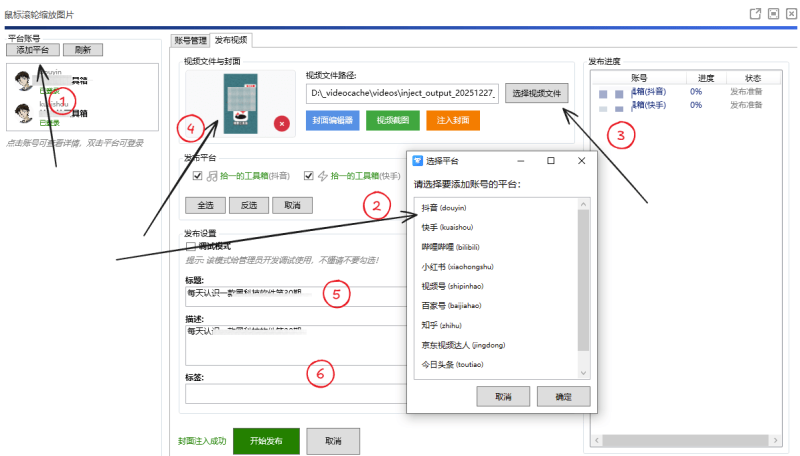Click the 标签 input field
Image resolution: width=800 pixels, height=456 pixels.
coord(296,394)
